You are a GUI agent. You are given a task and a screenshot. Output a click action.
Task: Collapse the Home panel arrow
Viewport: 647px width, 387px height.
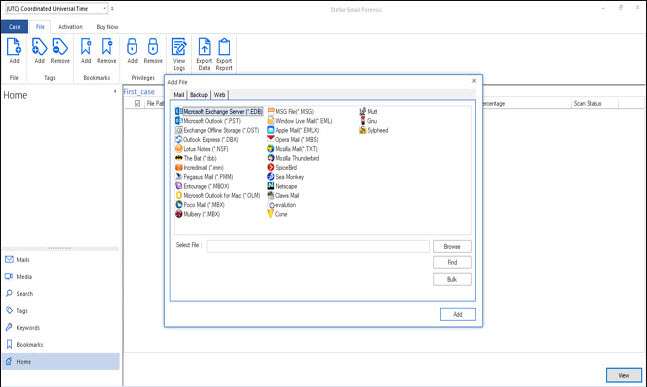115,92
